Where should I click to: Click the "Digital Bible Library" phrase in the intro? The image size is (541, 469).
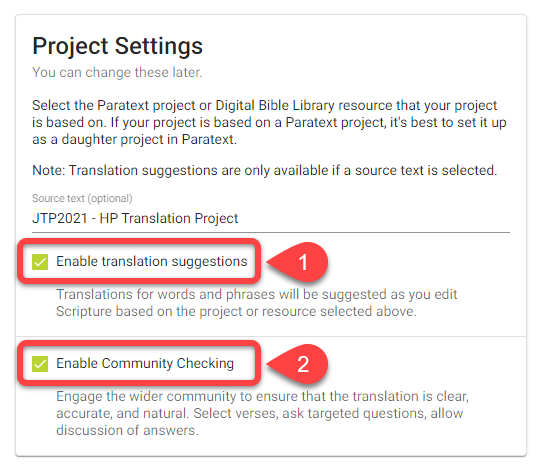[x=275, y=105]
